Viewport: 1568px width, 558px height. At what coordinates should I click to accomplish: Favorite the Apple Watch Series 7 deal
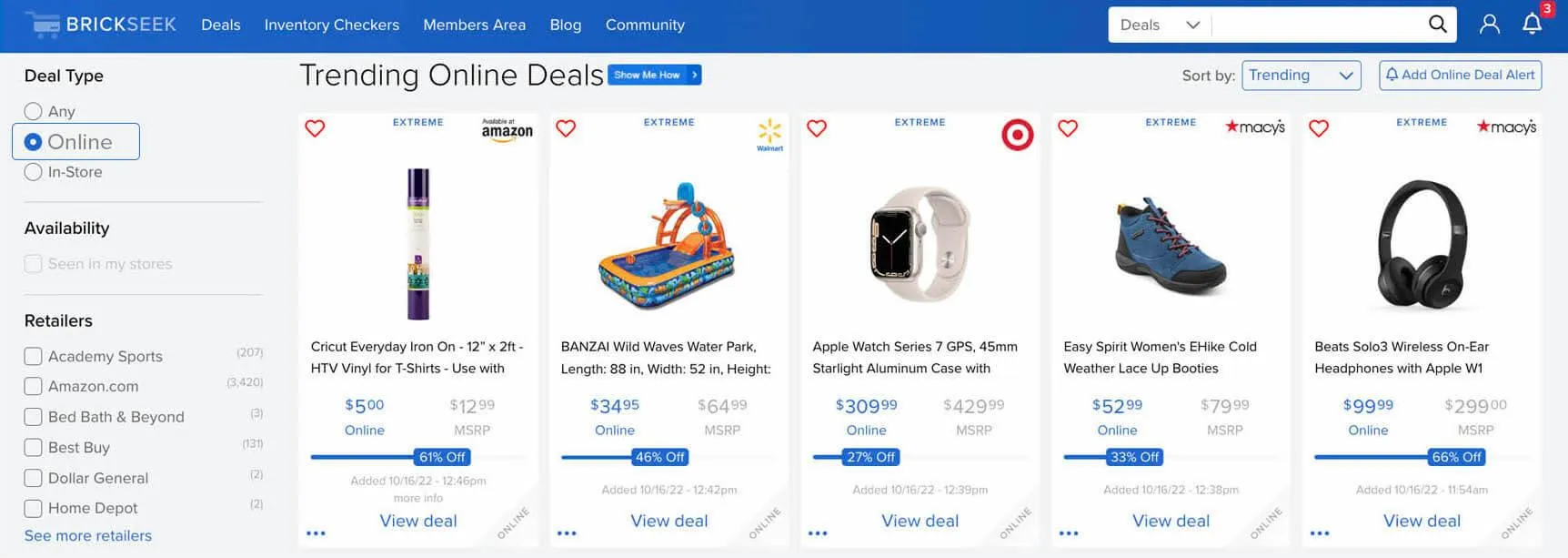817,128
